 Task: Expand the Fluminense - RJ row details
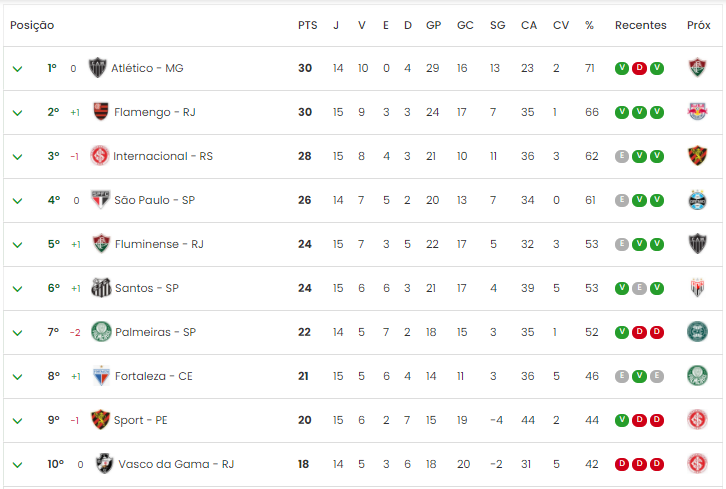pos(18,245)
